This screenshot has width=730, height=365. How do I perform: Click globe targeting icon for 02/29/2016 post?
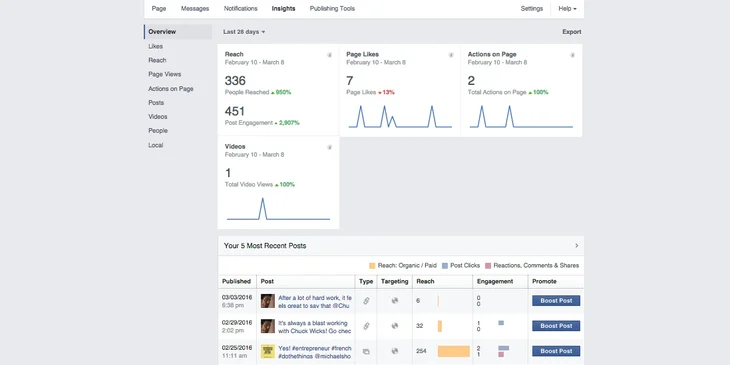(395, 326)
